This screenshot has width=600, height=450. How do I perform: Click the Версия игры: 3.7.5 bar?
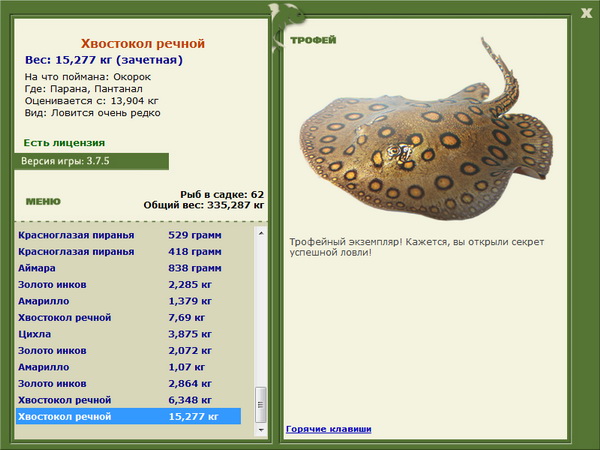(x=91, y=161)
